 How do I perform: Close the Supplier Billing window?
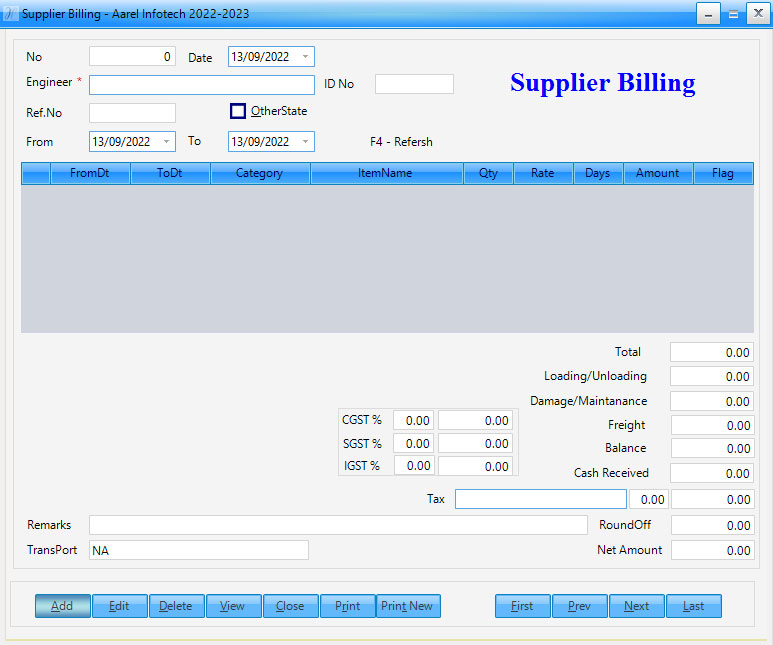(x=759, y=13)
